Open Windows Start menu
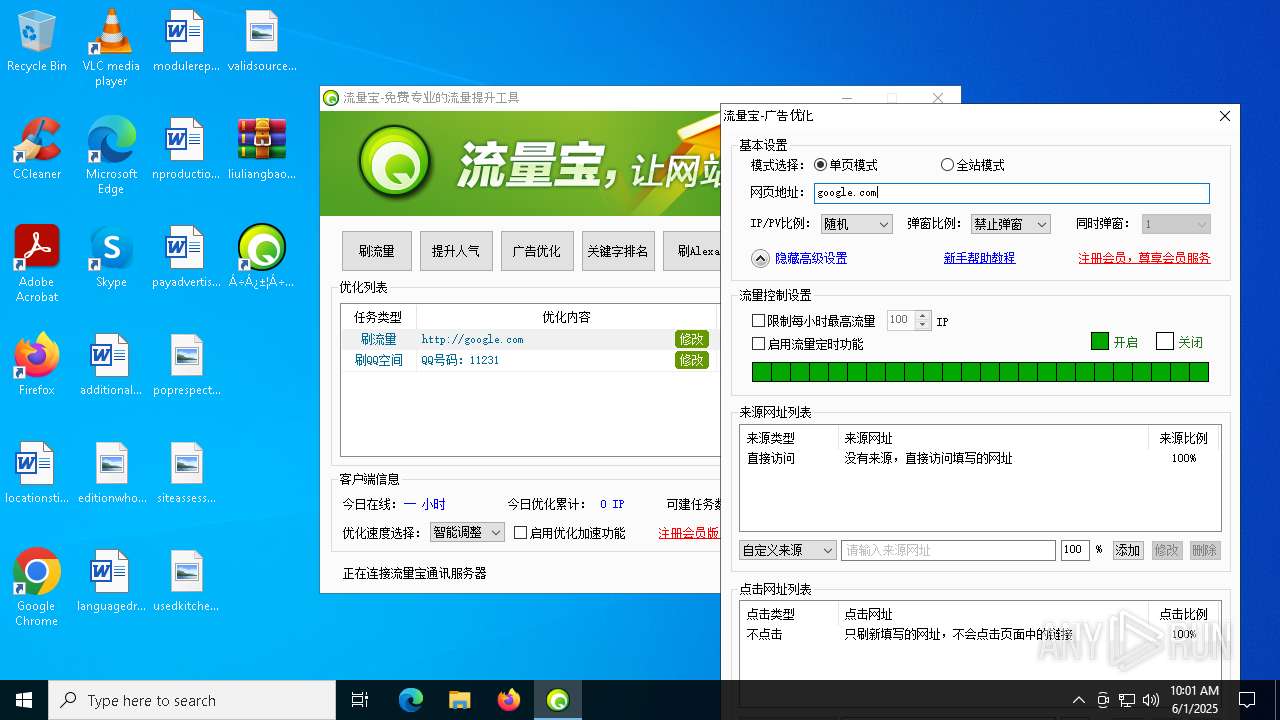The height and width of the screenshot is (720, 1280). (x=24, y=700)
